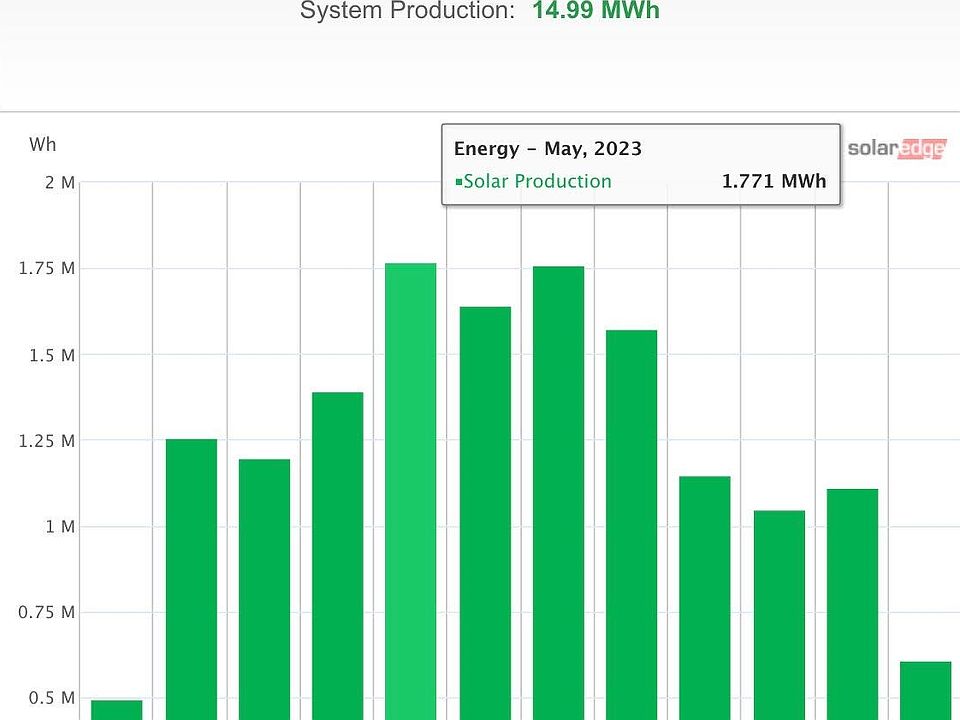Viewport: 960px width, 720px height.
Task: Click the shortest bar for January
Action: tap(116, 709)
